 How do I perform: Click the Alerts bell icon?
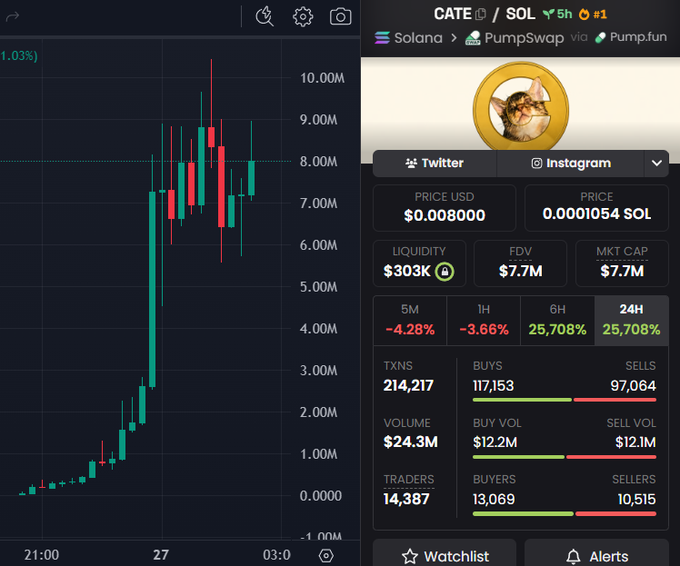tap(573, 556)
